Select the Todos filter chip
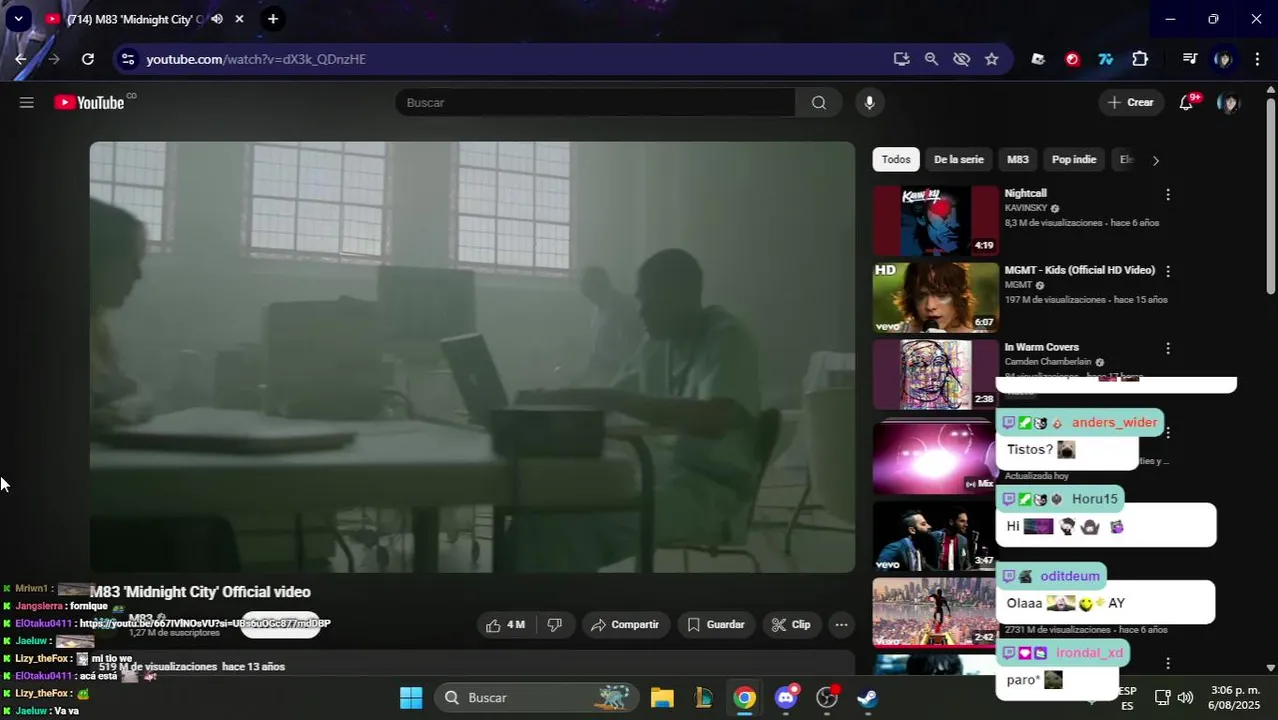The image size is (1278, 720). (x=896, y=160)
